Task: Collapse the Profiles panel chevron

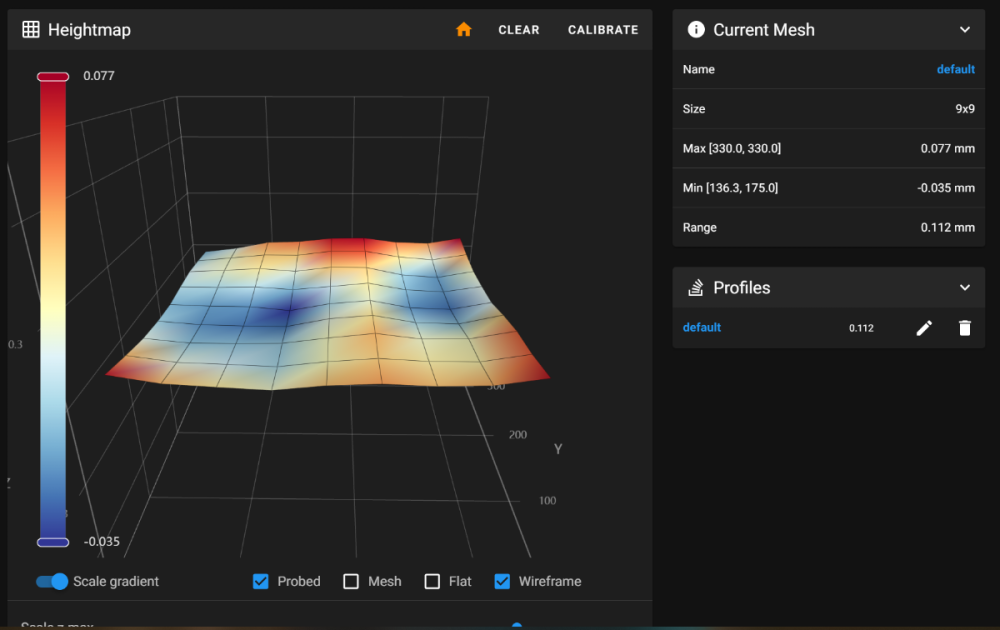Action: pos(965,288)
